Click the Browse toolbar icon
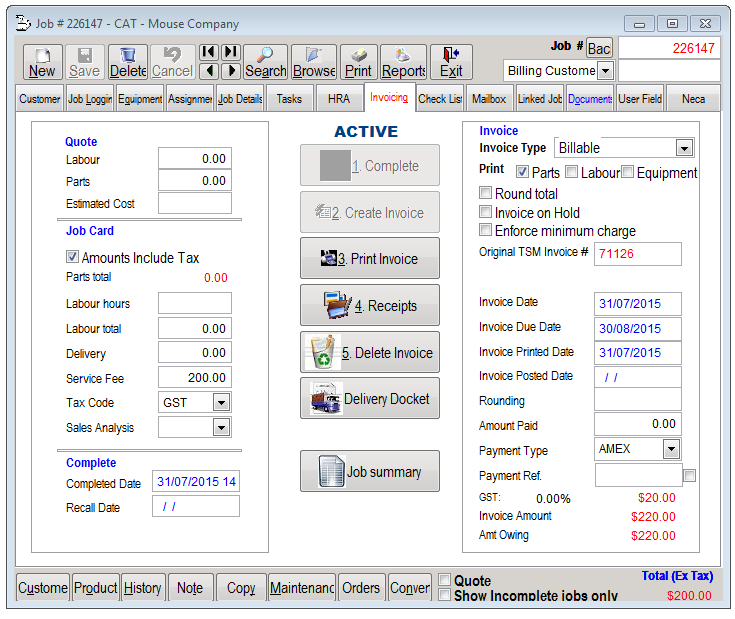Screen dimensions: 735x619 [x=314, y=62]
